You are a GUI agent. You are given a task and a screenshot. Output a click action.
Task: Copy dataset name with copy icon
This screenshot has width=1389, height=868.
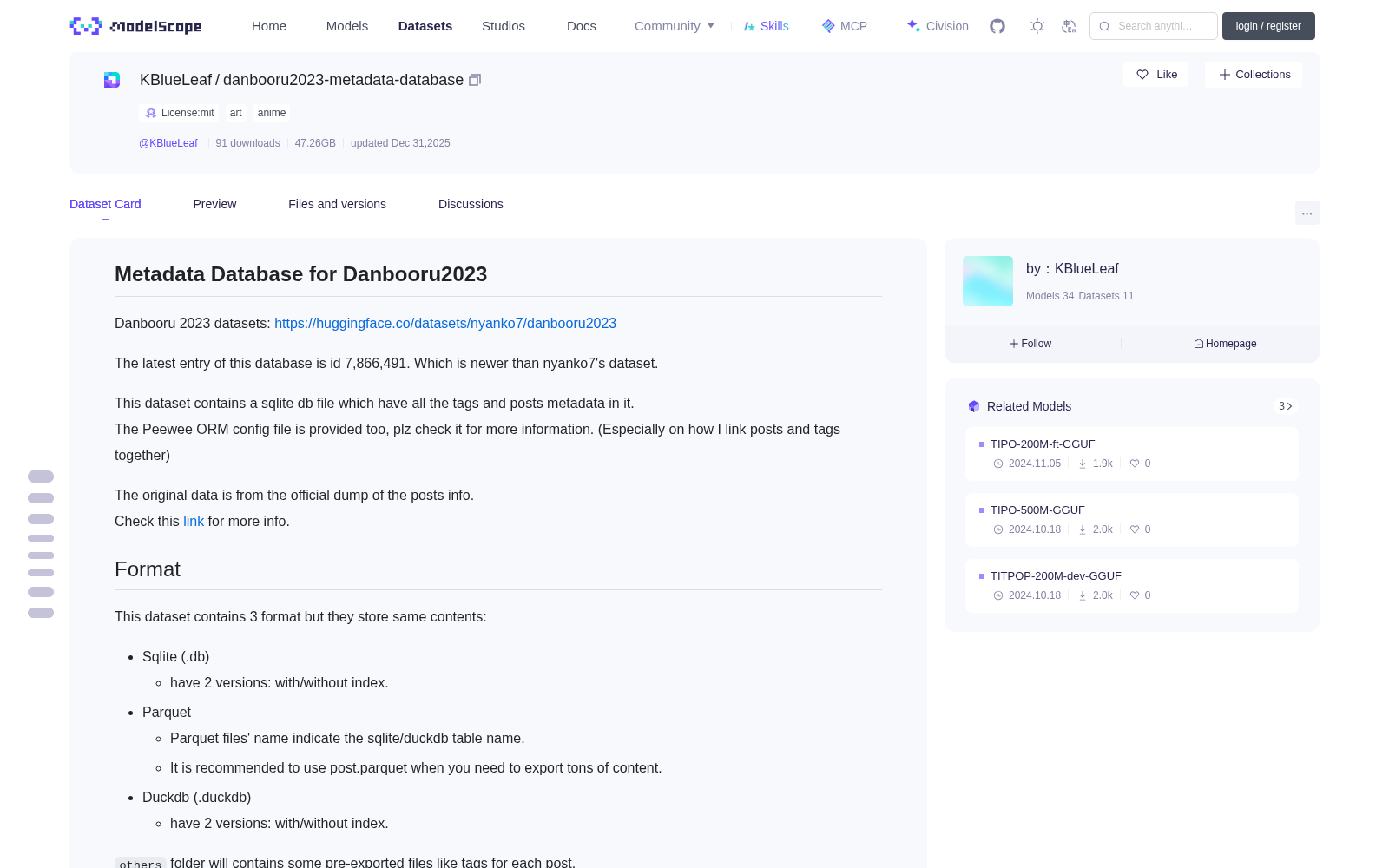click(x=475, y=80)
